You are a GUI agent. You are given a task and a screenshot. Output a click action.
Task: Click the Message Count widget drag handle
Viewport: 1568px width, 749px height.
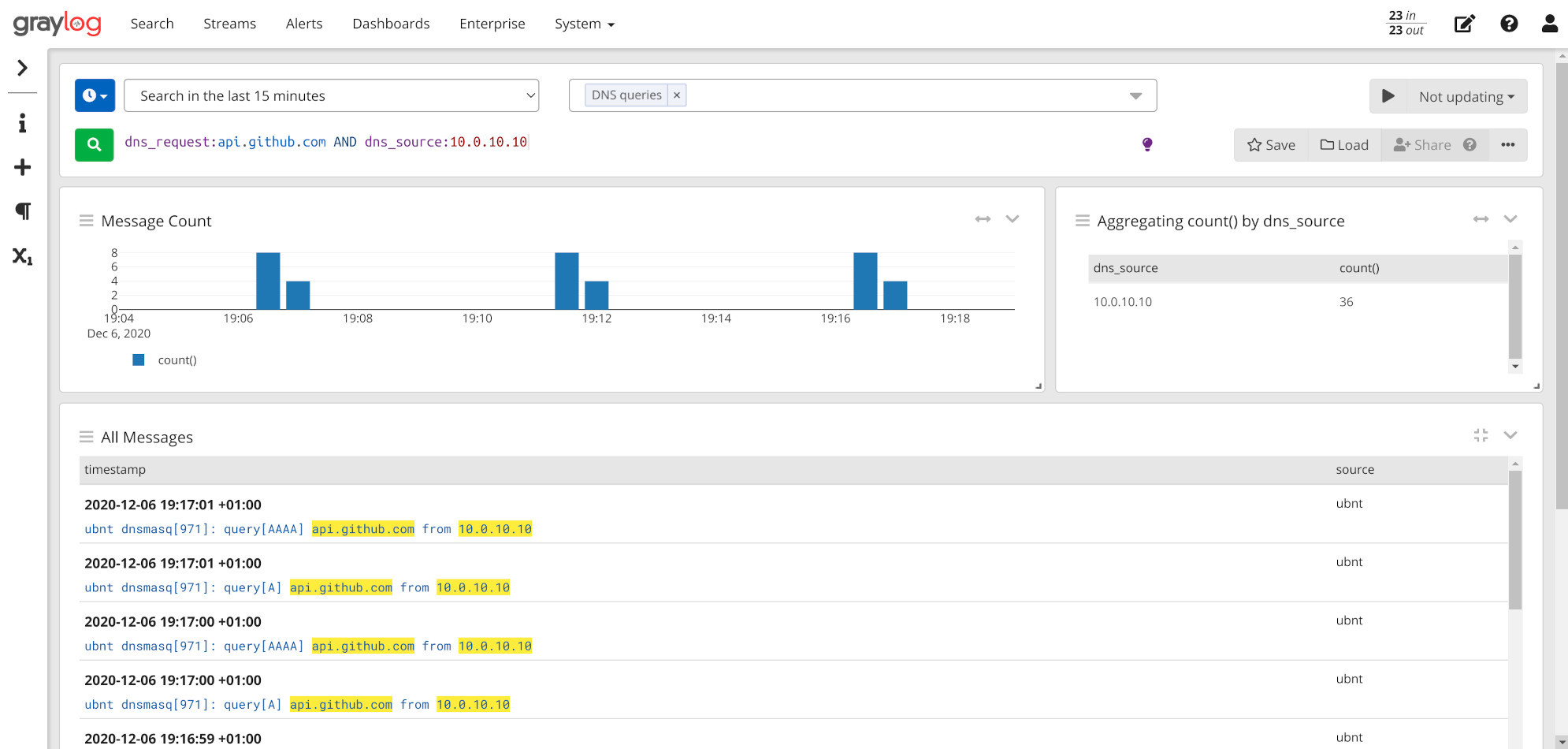pos(86,221)
